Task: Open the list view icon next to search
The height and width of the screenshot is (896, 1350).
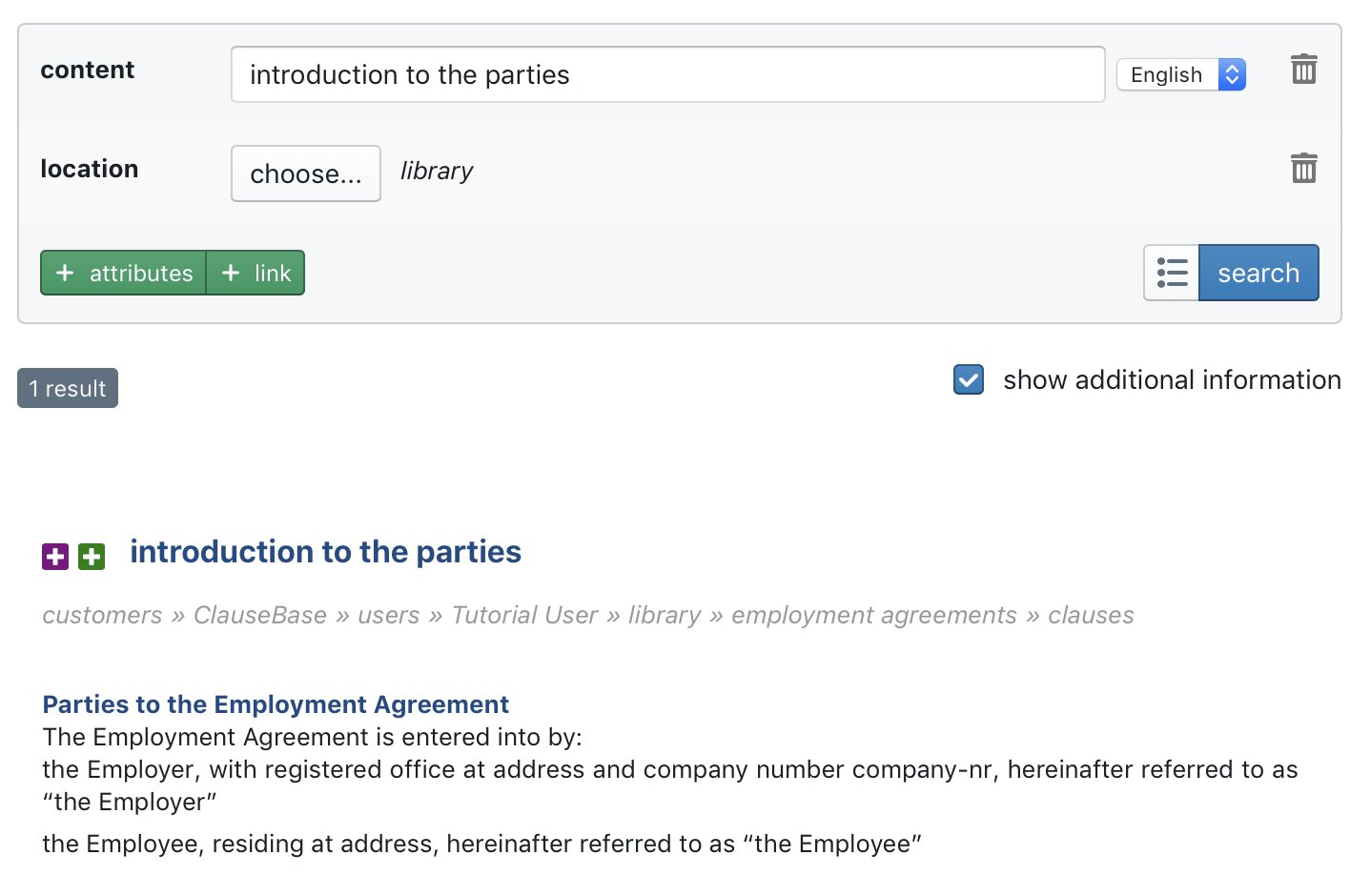Action: point(1172,273)
